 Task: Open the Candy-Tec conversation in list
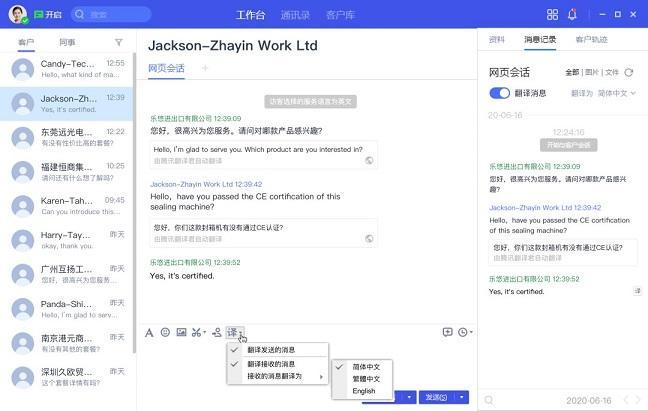[67, 69]
